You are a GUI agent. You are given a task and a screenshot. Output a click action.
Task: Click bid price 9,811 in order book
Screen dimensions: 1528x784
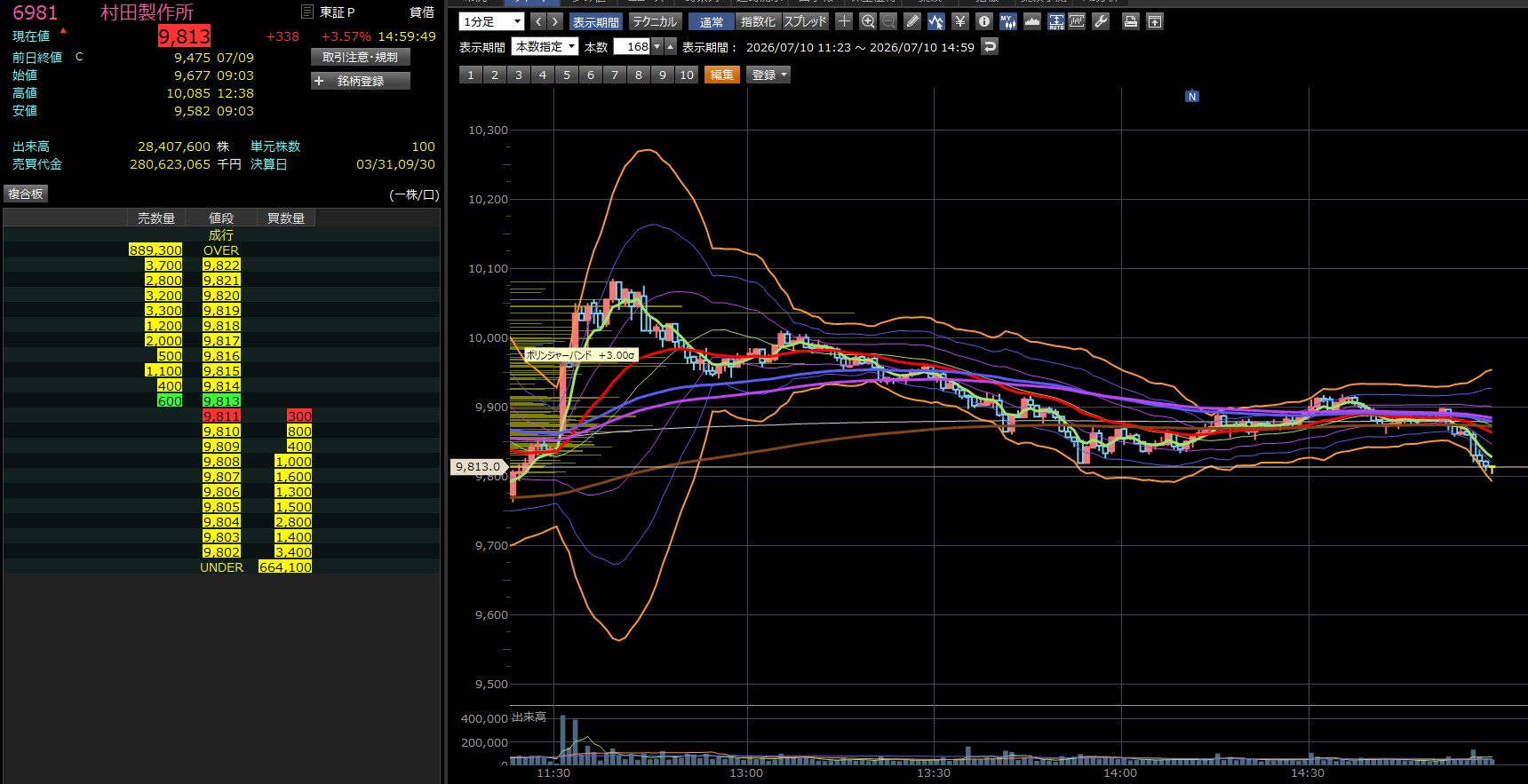point(221,416)
